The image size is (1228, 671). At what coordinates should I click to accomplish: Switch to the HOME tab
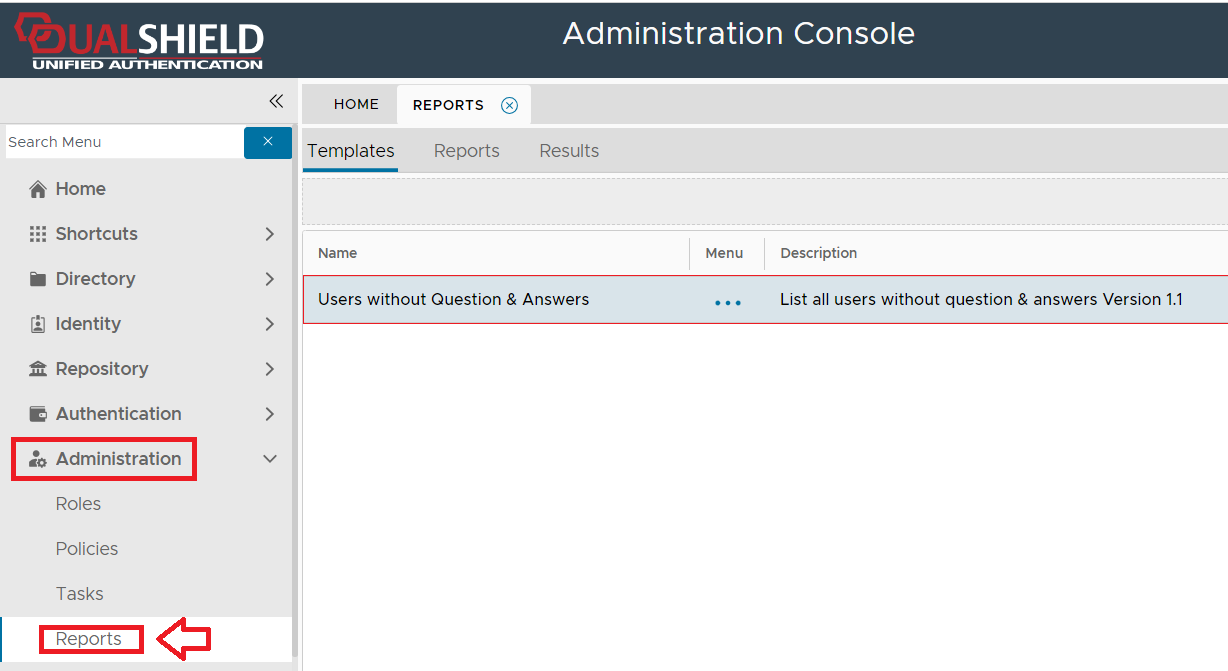click(356, 104)
